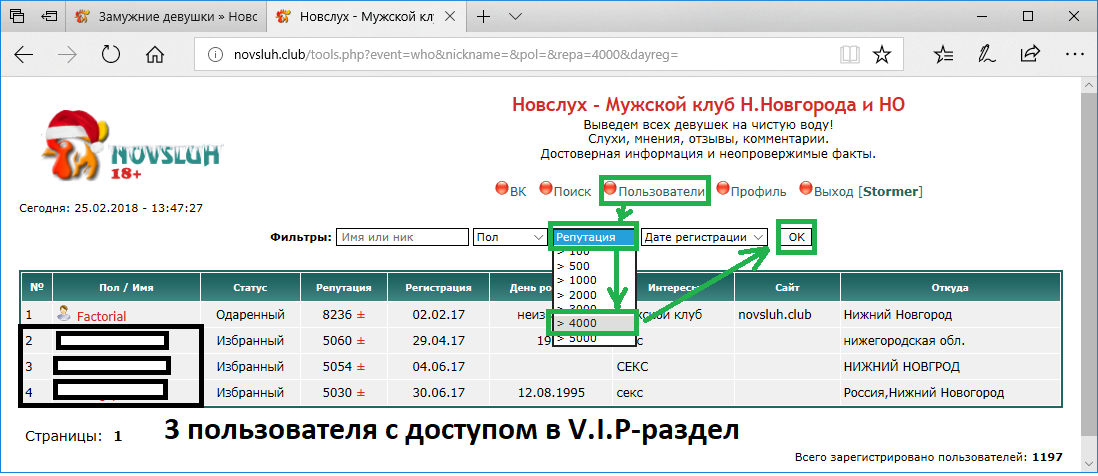
Task: Click the Share page icon
Action: click(x=1029, y=54)
